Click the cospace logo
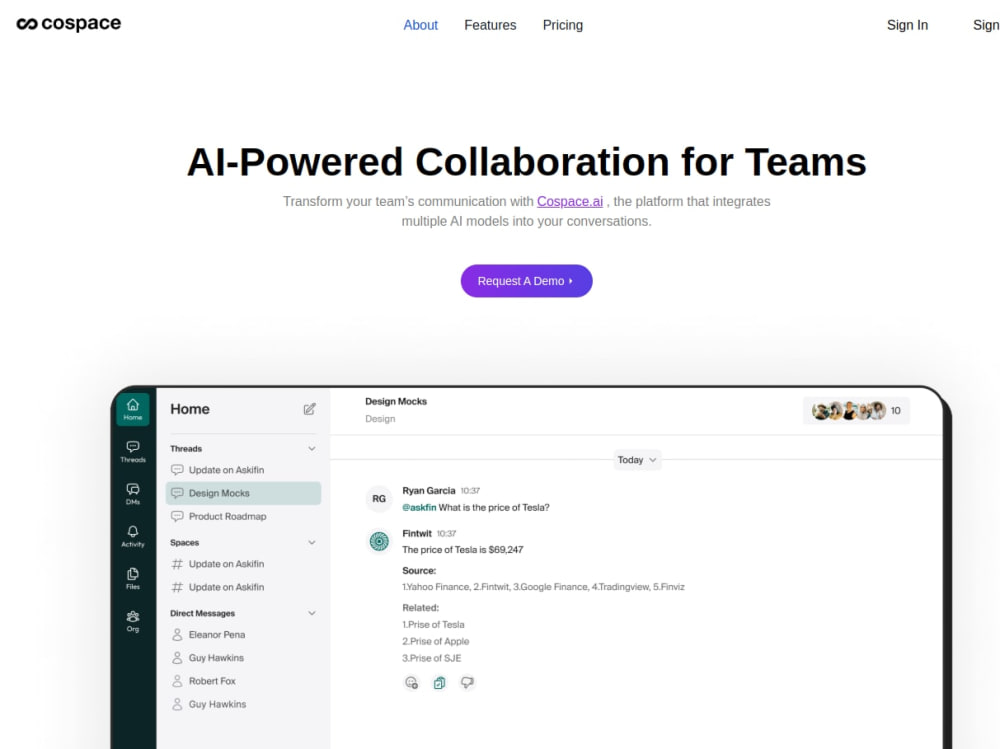Image resolution: width=1000 pixels, height=749 pixels. tap(69, 24)
